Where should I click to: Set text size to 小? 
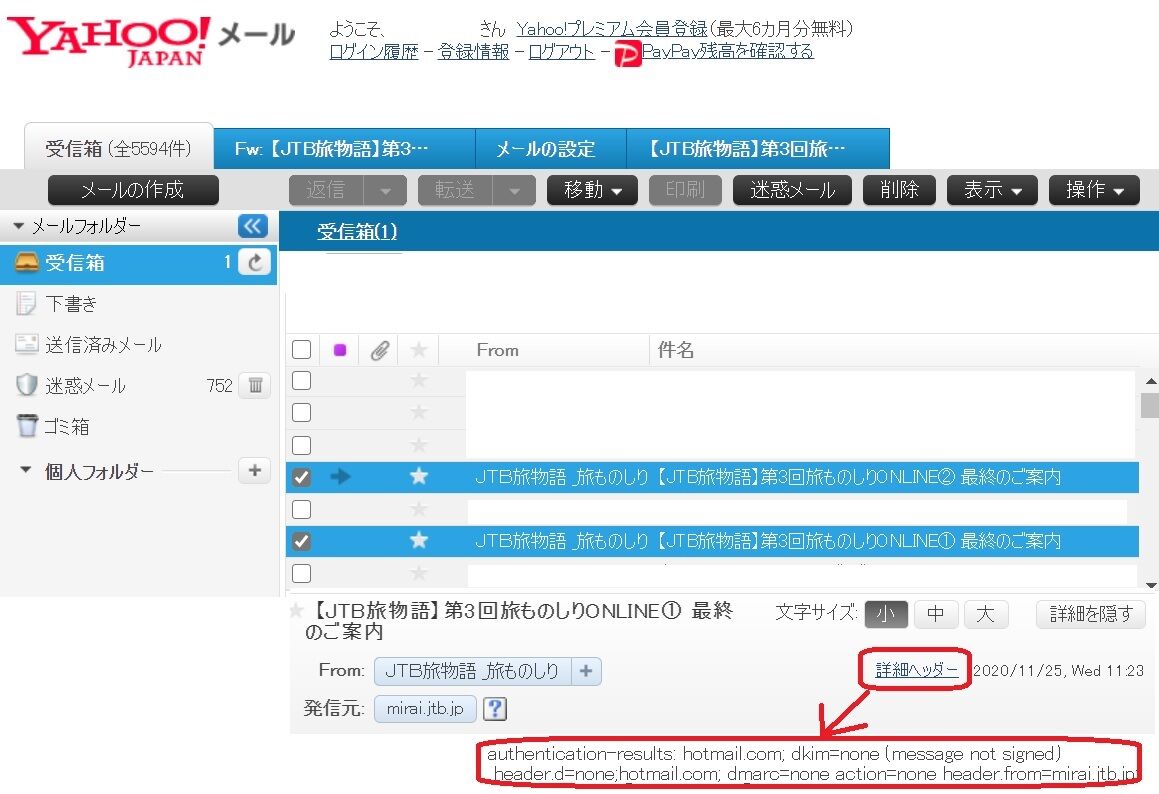(x=886, y=614)
